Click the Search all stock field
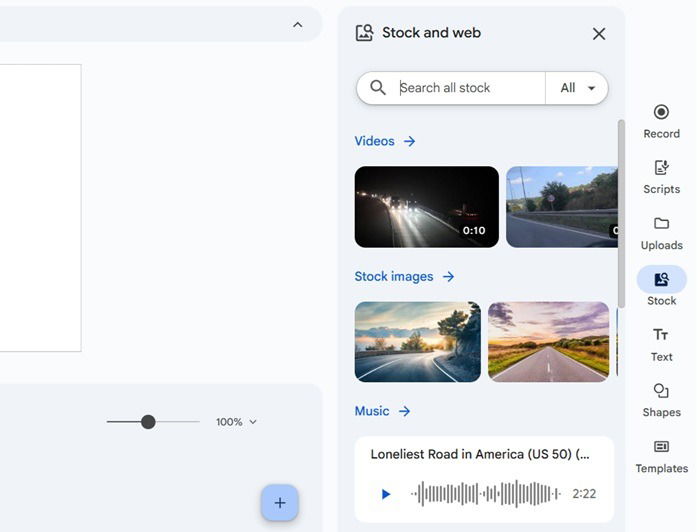700x532 pixels. (x=468, y=88)
